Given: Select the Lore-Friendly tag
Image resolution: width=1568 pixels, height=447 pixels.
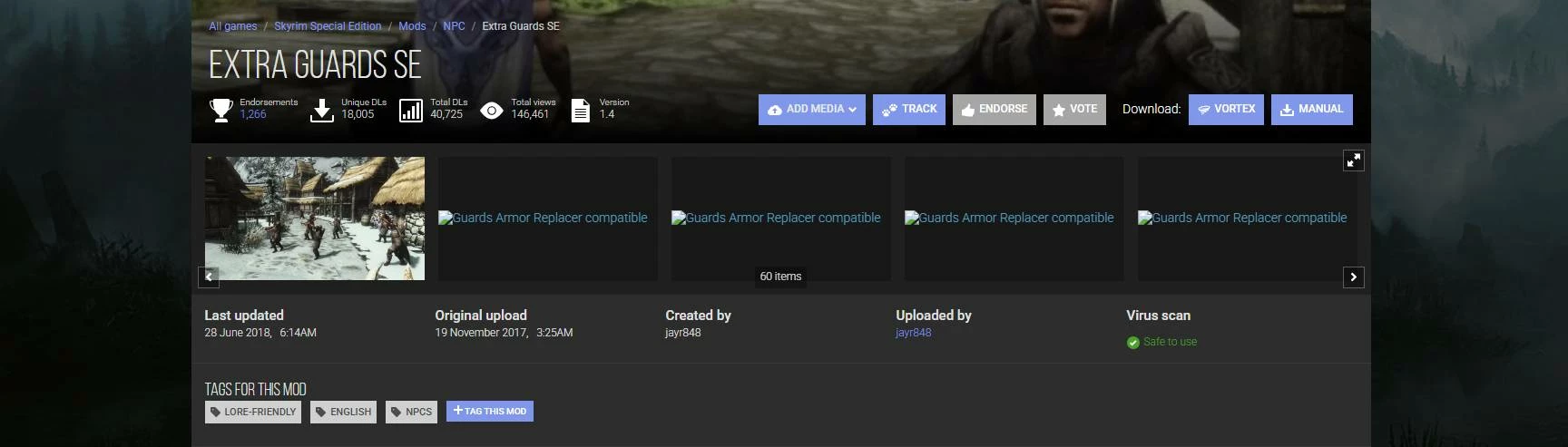Looking at the screenshot, I should pyautogui.click(x=253, y=412).
